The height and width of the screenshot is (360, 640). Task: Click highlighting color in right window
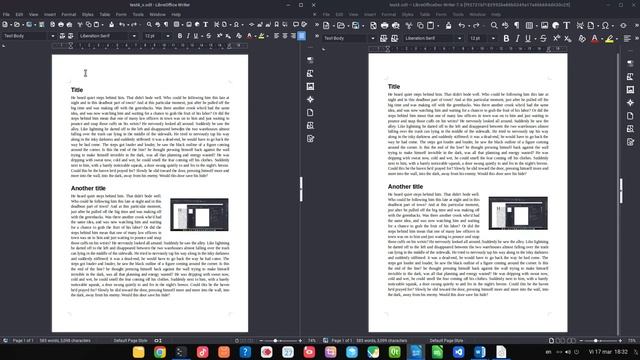(609, 39)
